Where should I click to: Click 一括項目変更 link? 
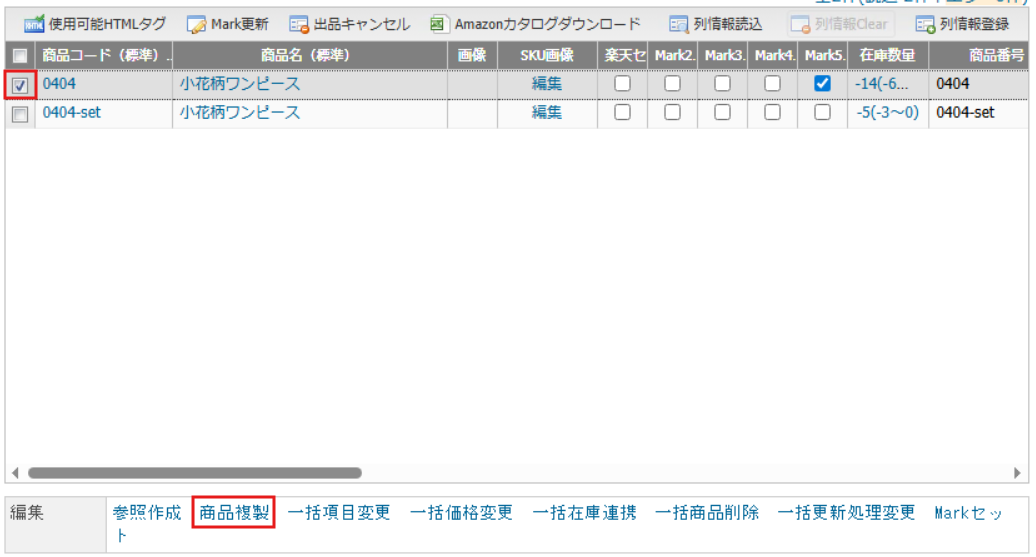[x=339, y=513]
